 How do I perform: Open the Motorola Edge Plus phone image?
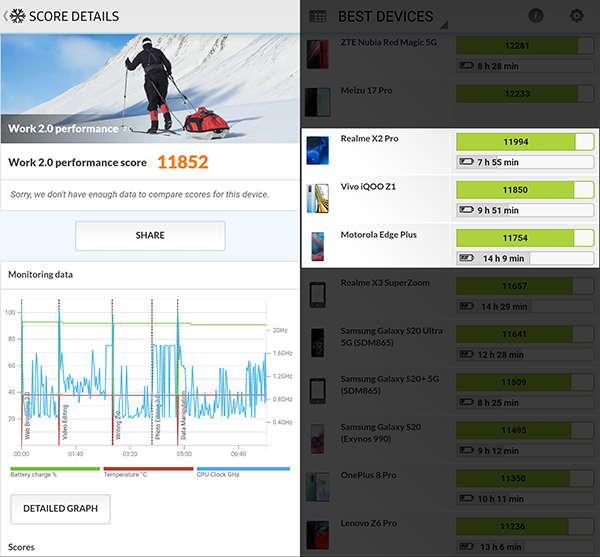click(317, 247)
